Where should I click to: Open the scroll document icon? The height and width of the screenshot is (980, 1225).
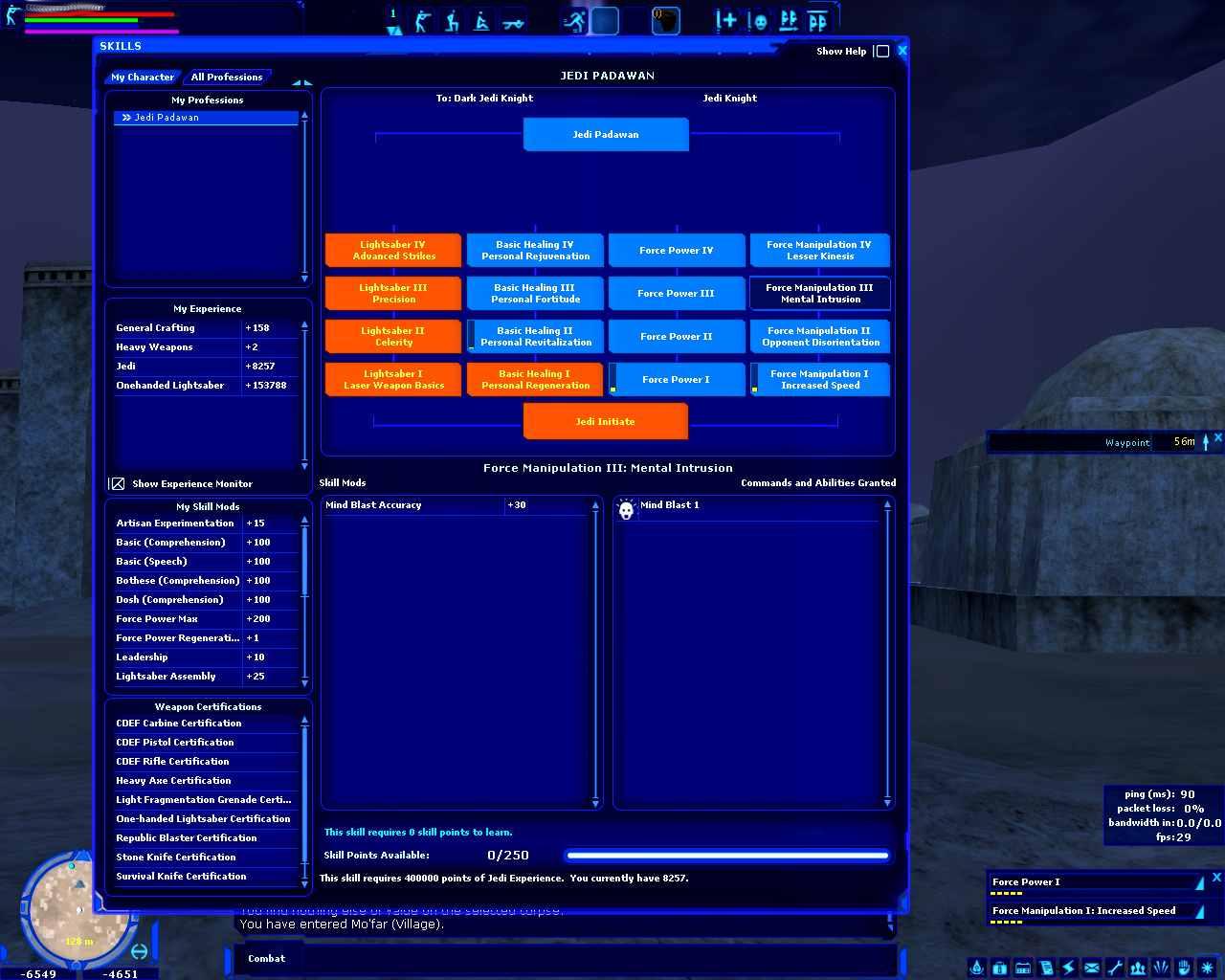coord(1045,968)
